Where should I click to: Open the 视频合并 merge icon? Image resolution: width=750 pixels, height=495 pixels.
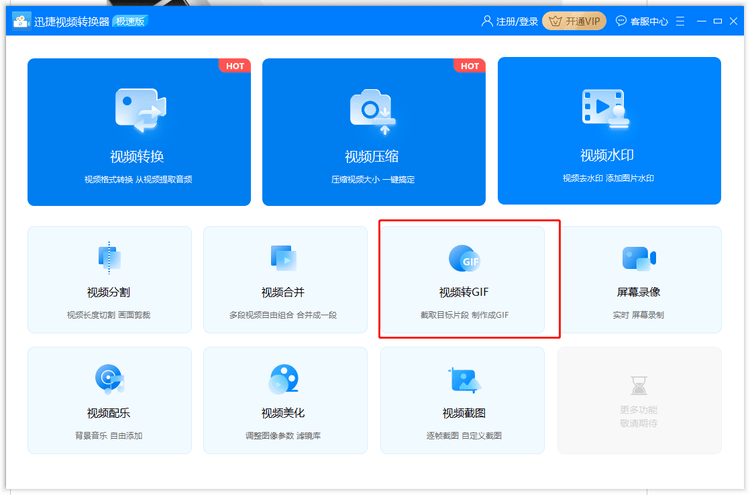283,258
